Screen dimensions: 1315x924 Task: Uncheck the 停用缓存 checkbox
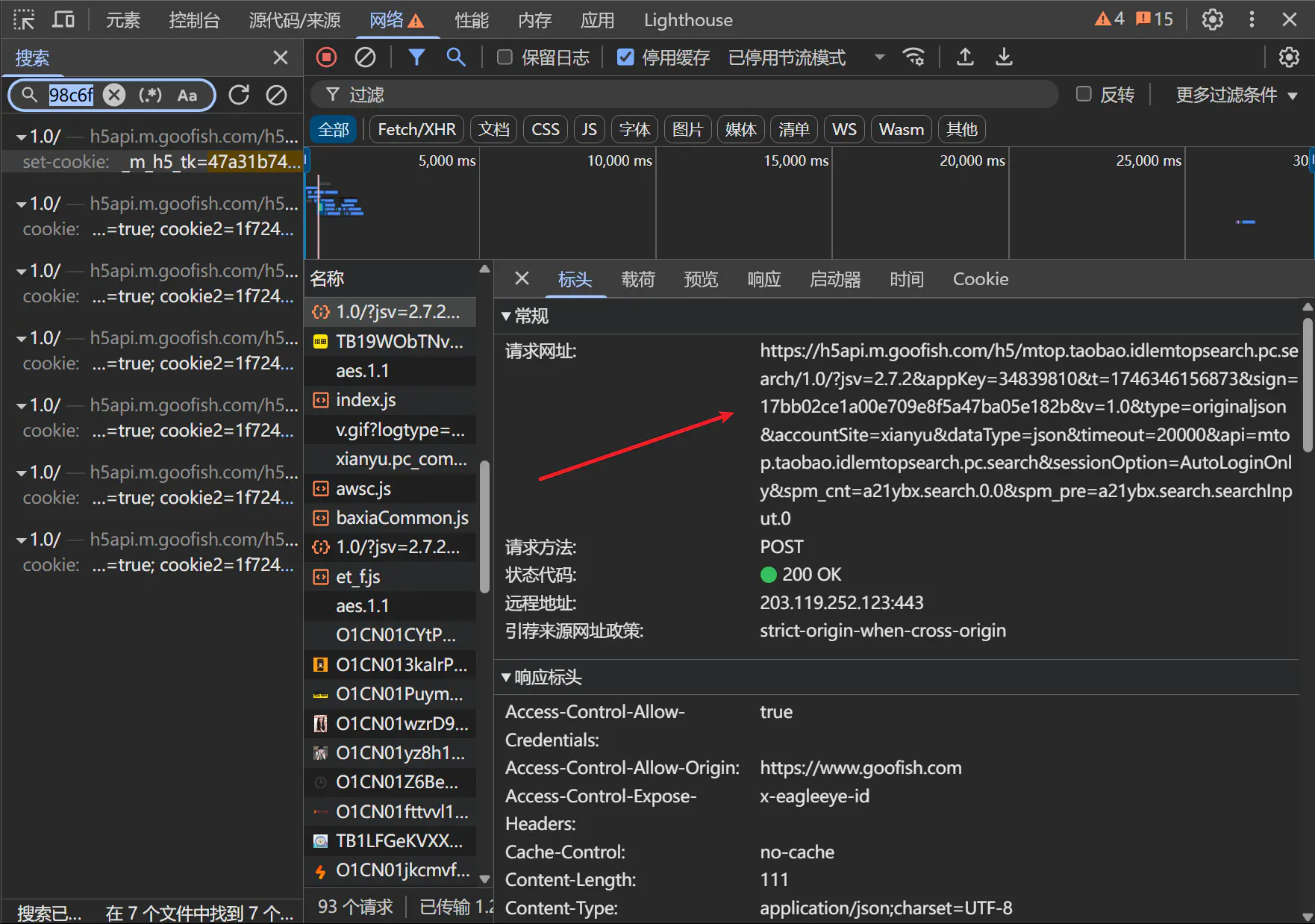[x=625, y=57]
